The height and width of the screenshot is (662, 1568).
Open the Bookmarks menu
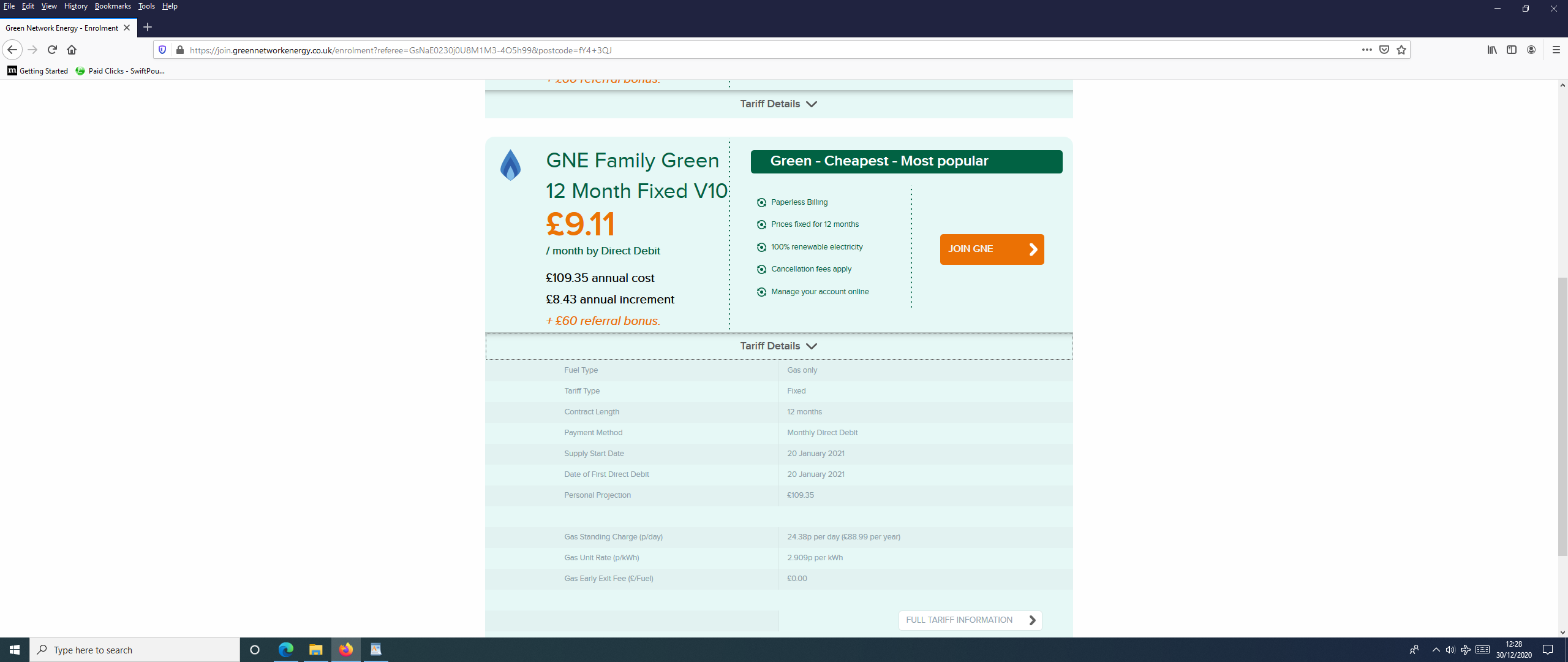[113, 6]
